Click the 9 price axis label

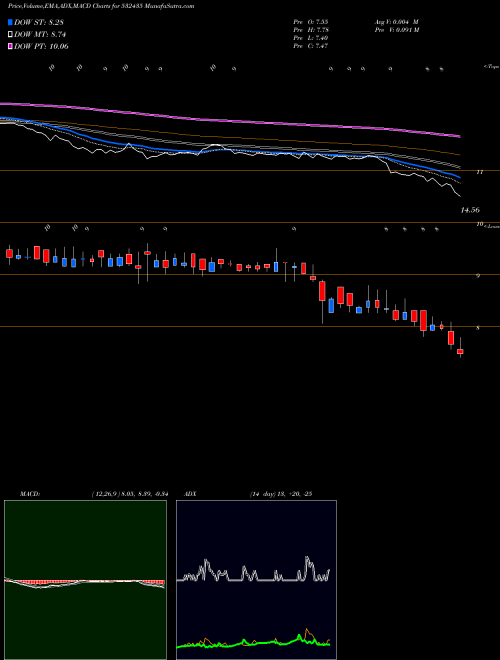pos(478,276)
